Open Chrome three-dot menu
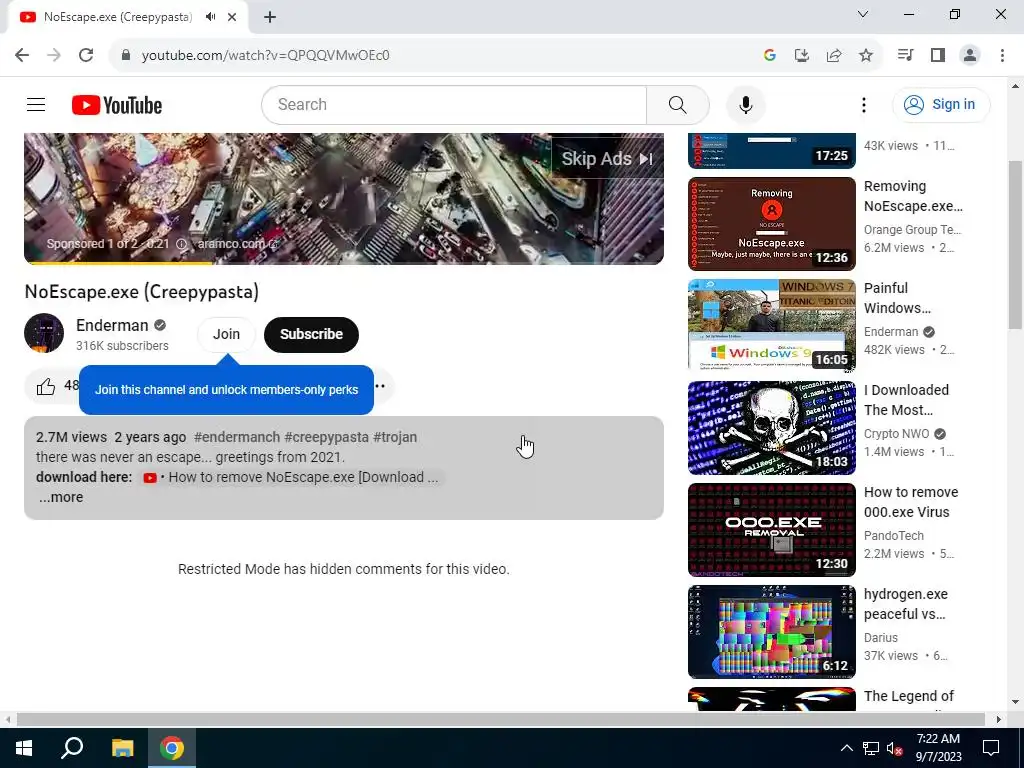This screenshot has height=768, width=1024. click(x=1002, y=55)
